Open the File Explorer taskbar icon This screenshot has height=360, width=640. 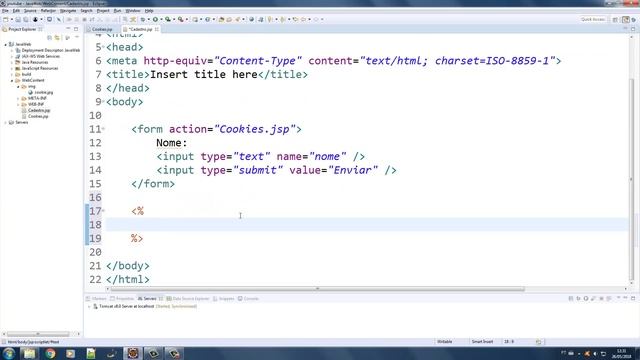coord(29,353)
